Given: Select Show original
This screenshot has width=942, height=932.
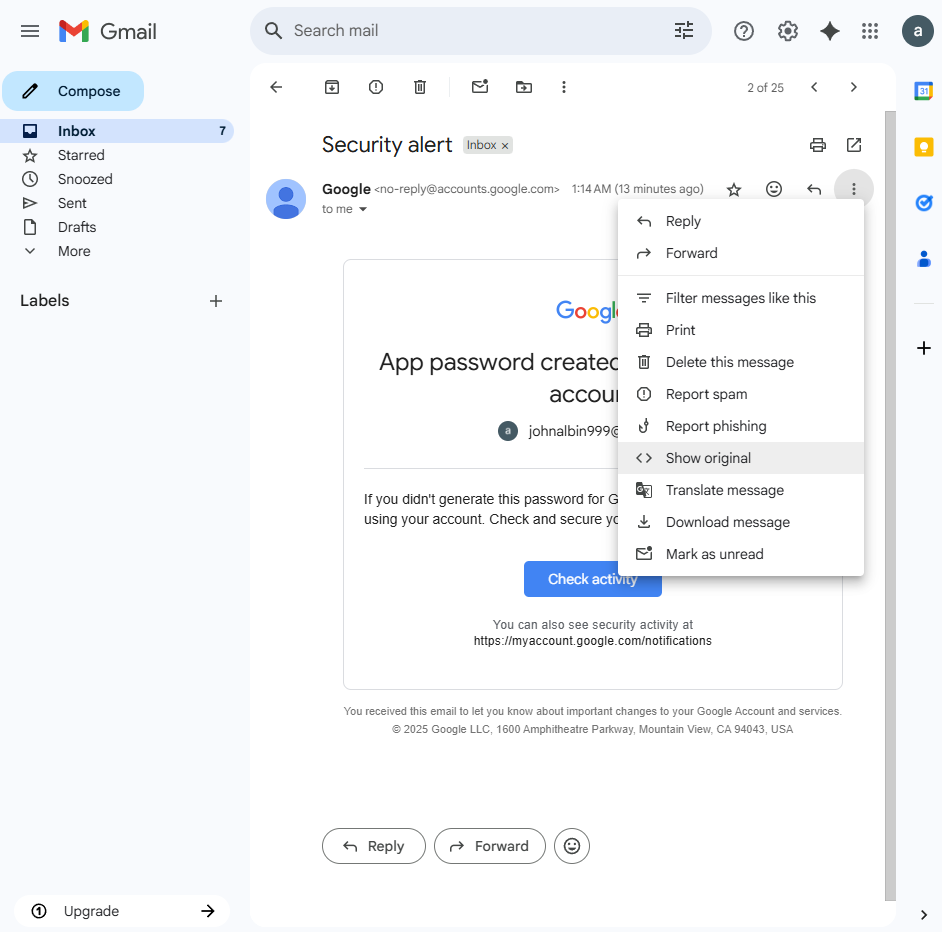Looking at the screenshot, I should click(741, 458).
